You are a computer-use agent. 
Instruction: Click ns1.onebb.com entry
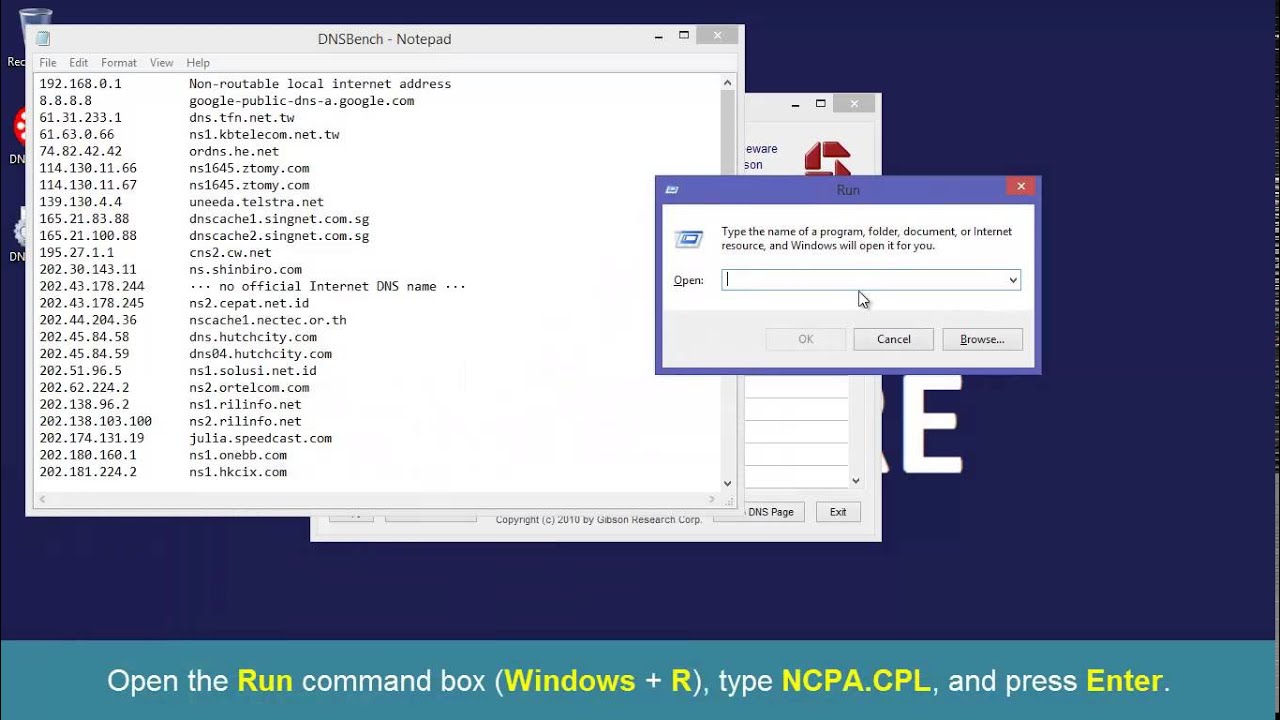click(238, 455)
